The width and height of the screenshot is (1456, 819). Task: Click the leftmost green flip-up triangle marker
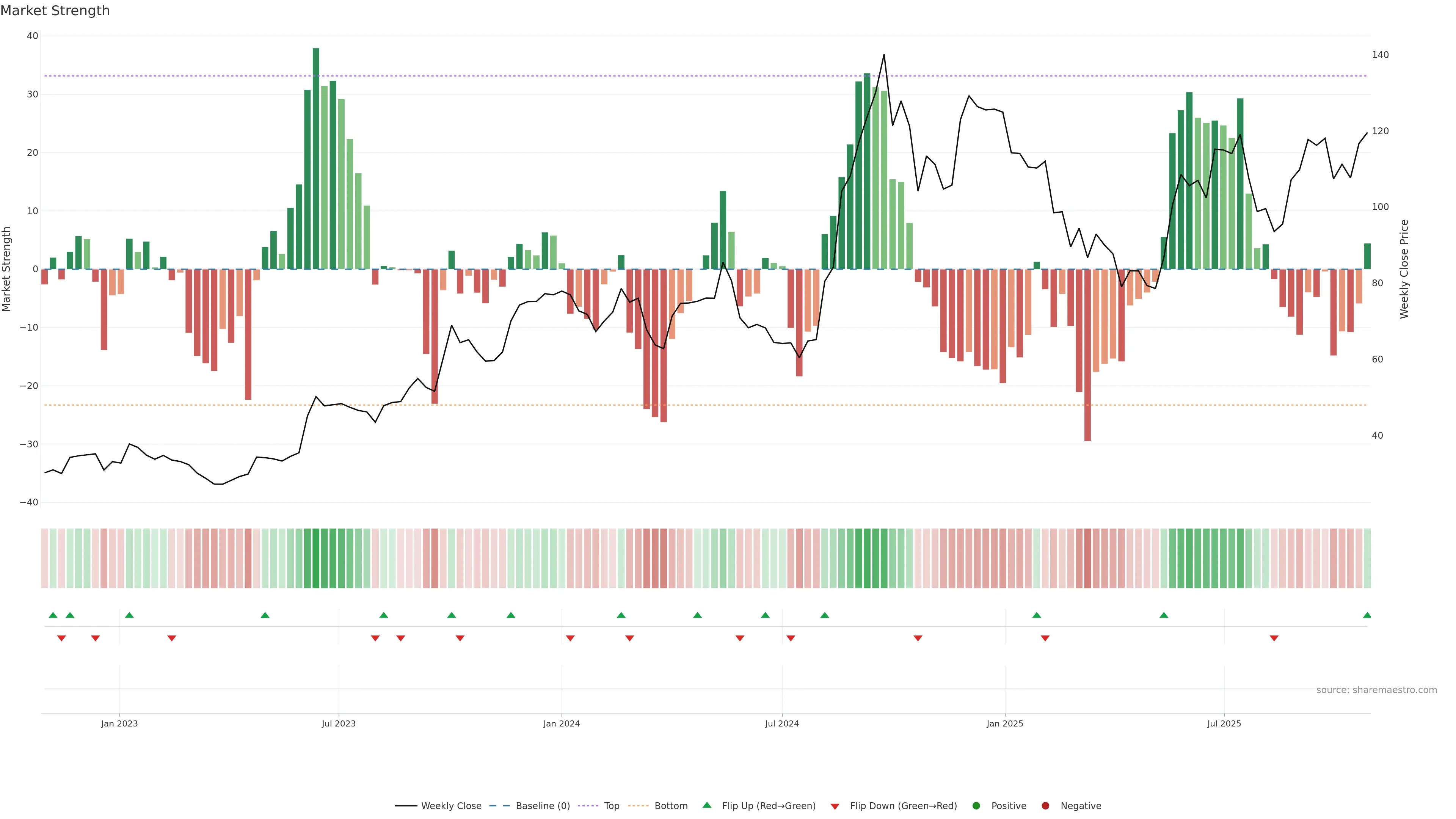tap(53, 615)
